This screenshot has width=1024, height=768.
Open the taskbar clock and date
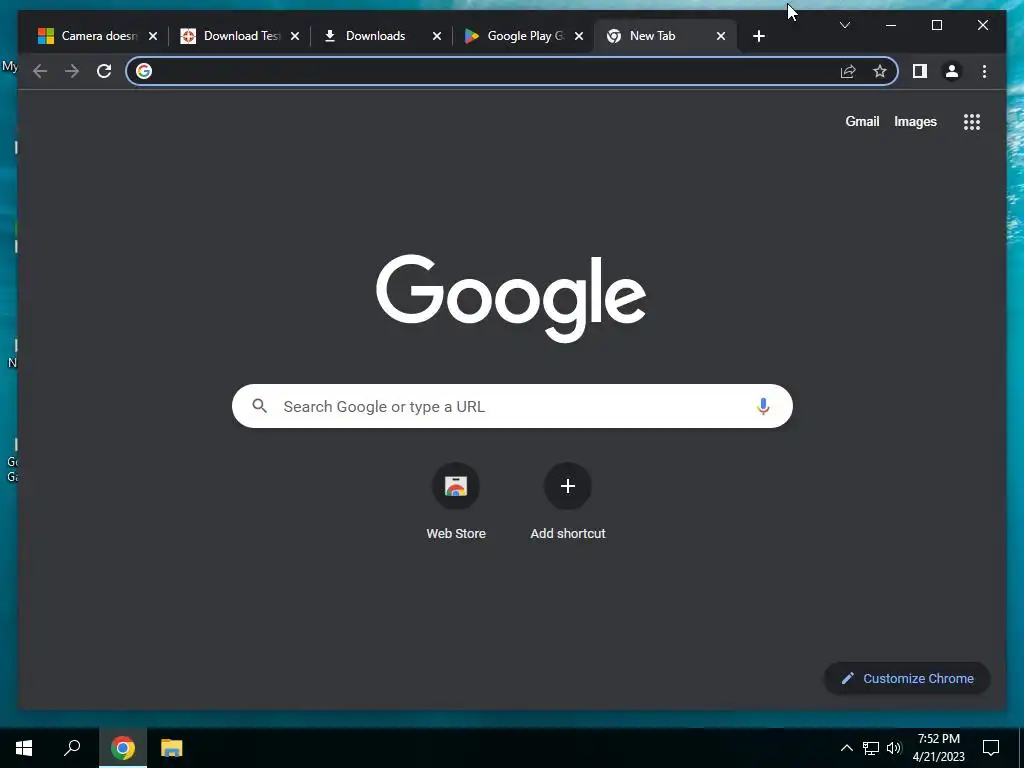pyautogui.click(x=938, y=748)
